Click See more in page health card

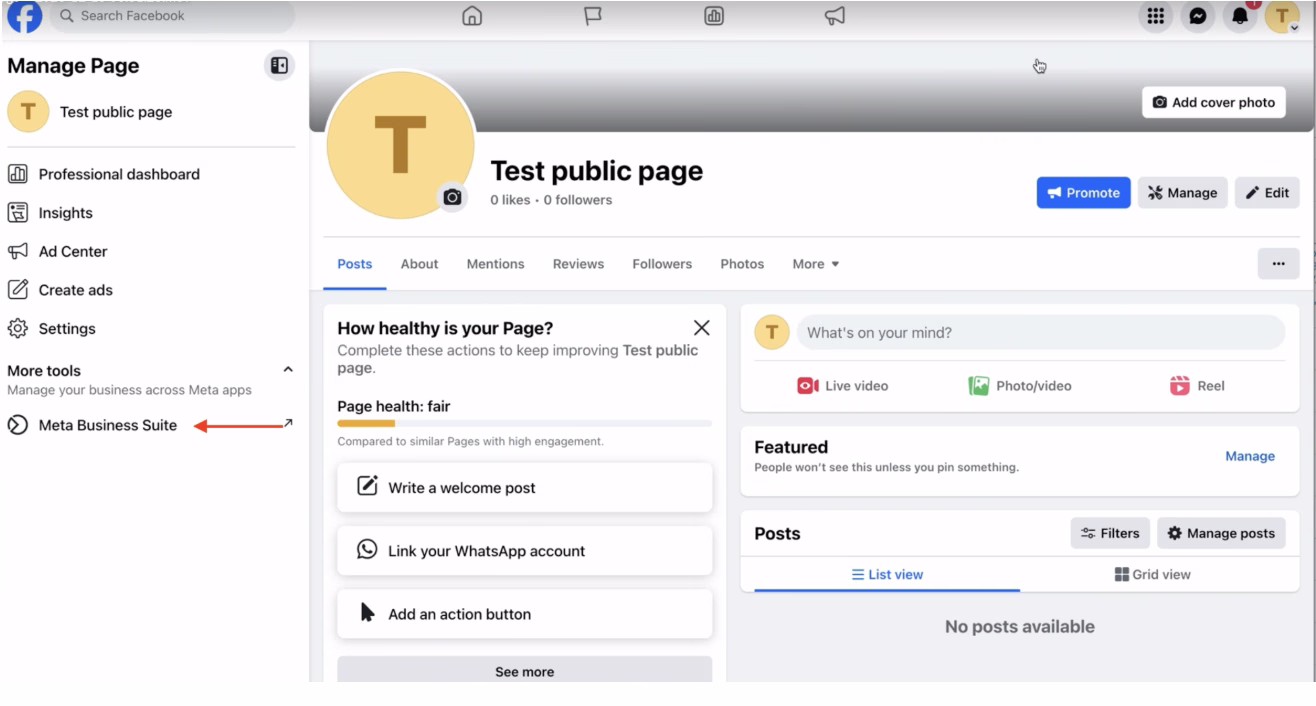point(525,671)
